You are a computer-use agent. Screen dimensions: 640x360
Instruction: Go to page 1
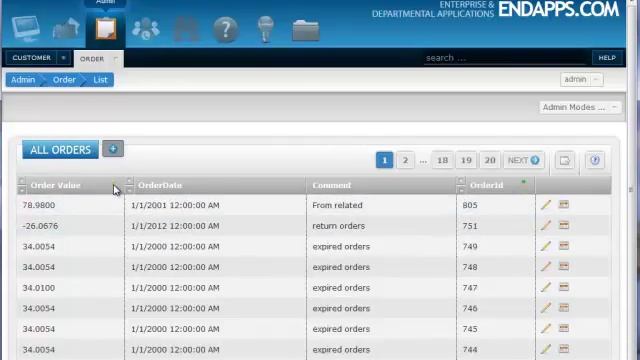(x=384, y=160)
